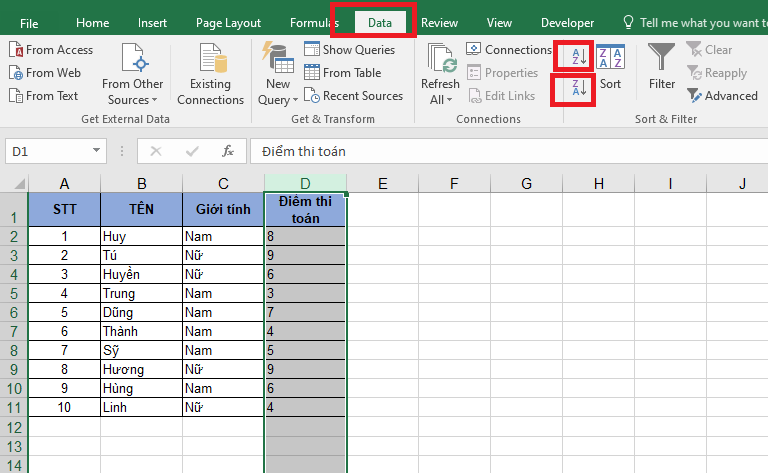Switch to the Page Layout tab
The height and width of the screenshot is (473, 768).
[x=228, y=23]
